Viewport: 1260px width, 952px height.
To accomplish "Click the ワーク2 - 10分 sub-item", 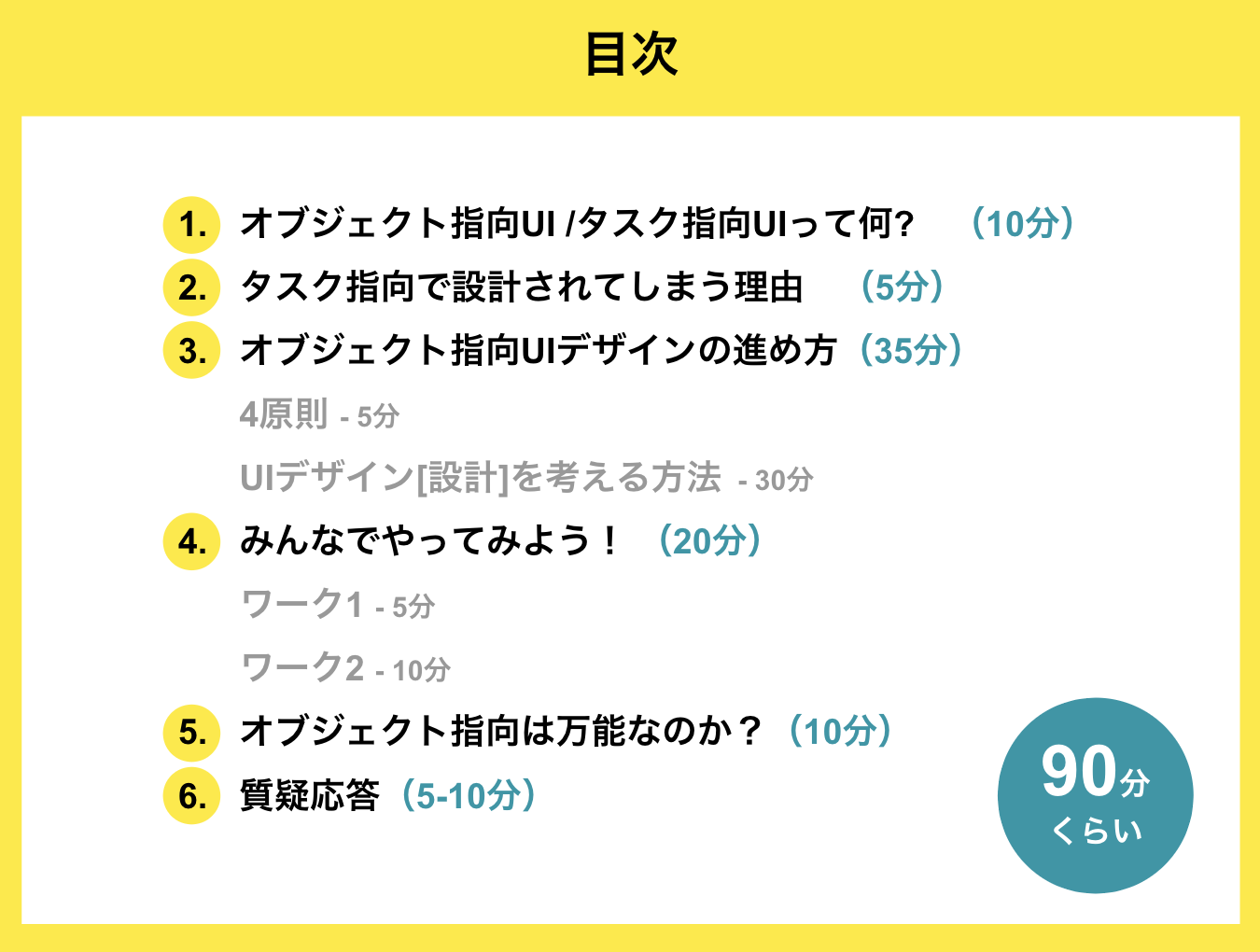I will 345,668.
